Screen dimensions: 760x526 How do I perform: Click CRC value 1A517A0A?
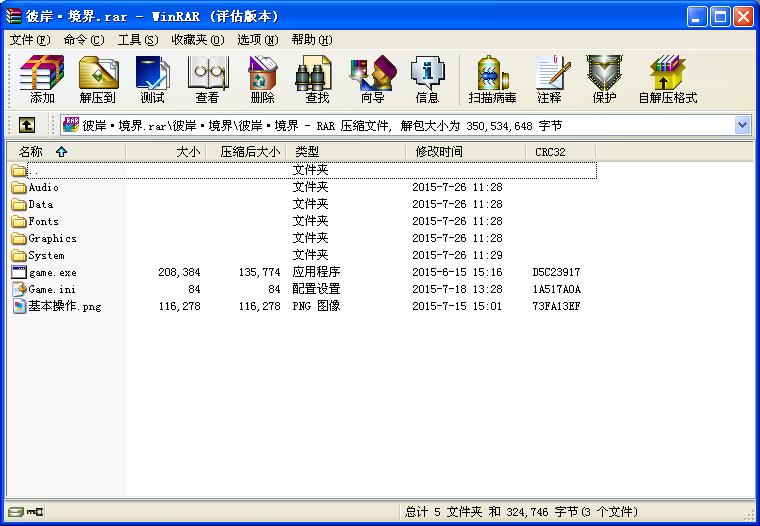[x=556, y=289]
